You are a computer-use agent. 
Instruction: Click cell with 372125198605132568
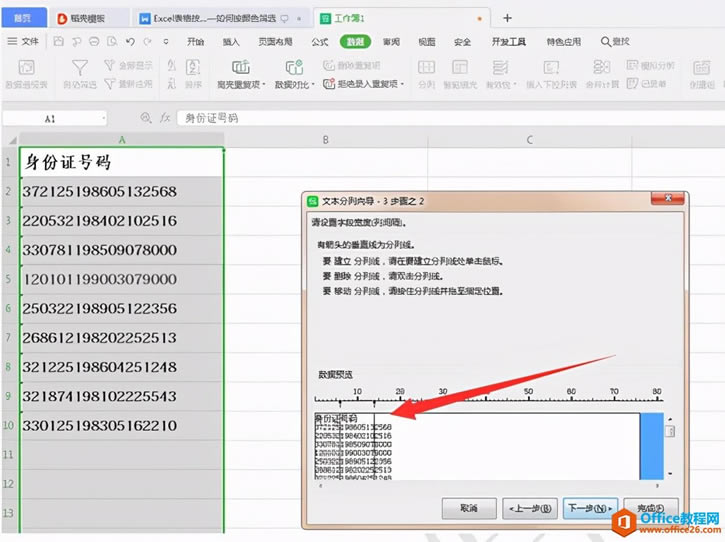[x=122, y=191]
